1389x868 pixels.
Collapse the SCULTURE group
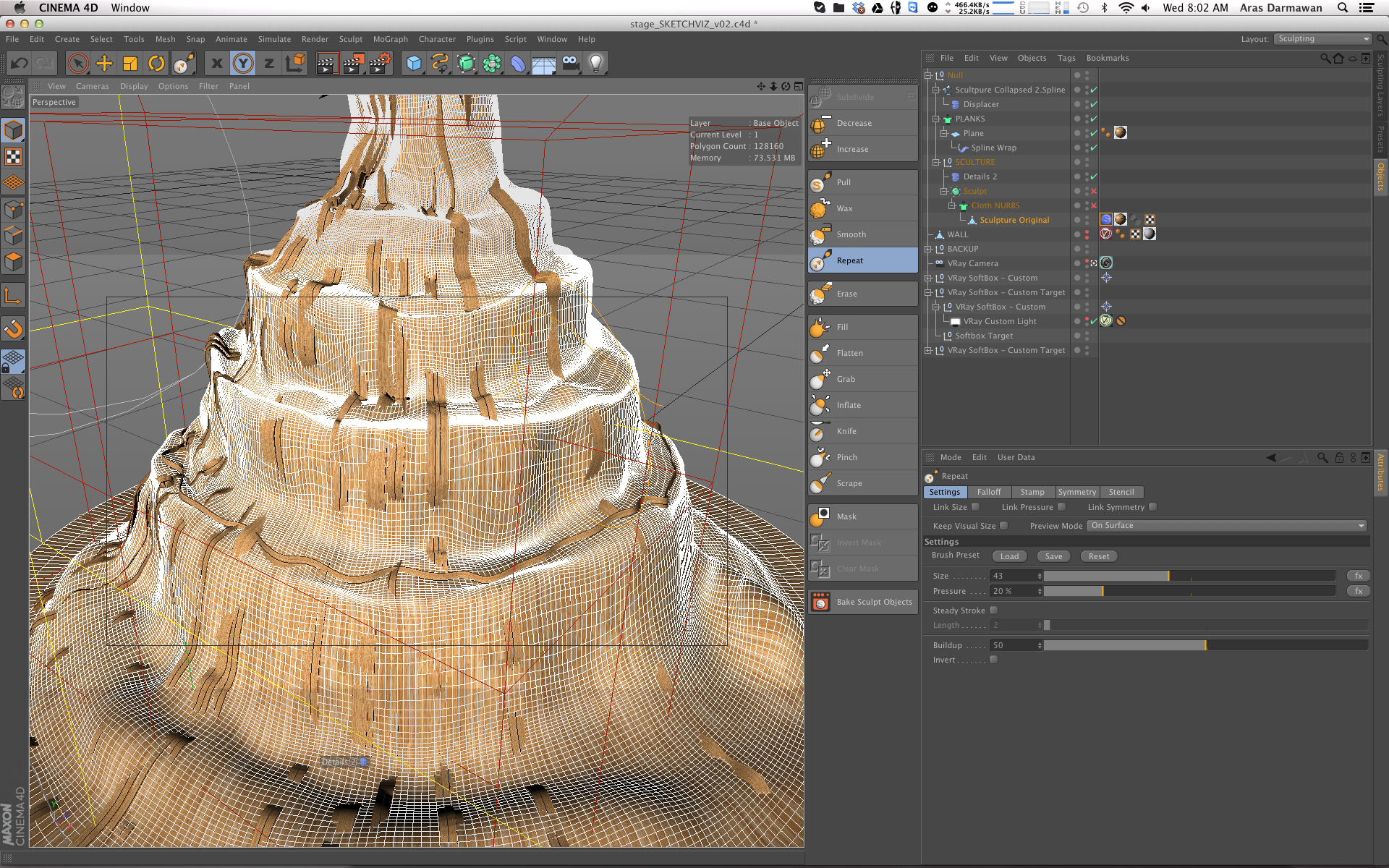click(935, 162)
